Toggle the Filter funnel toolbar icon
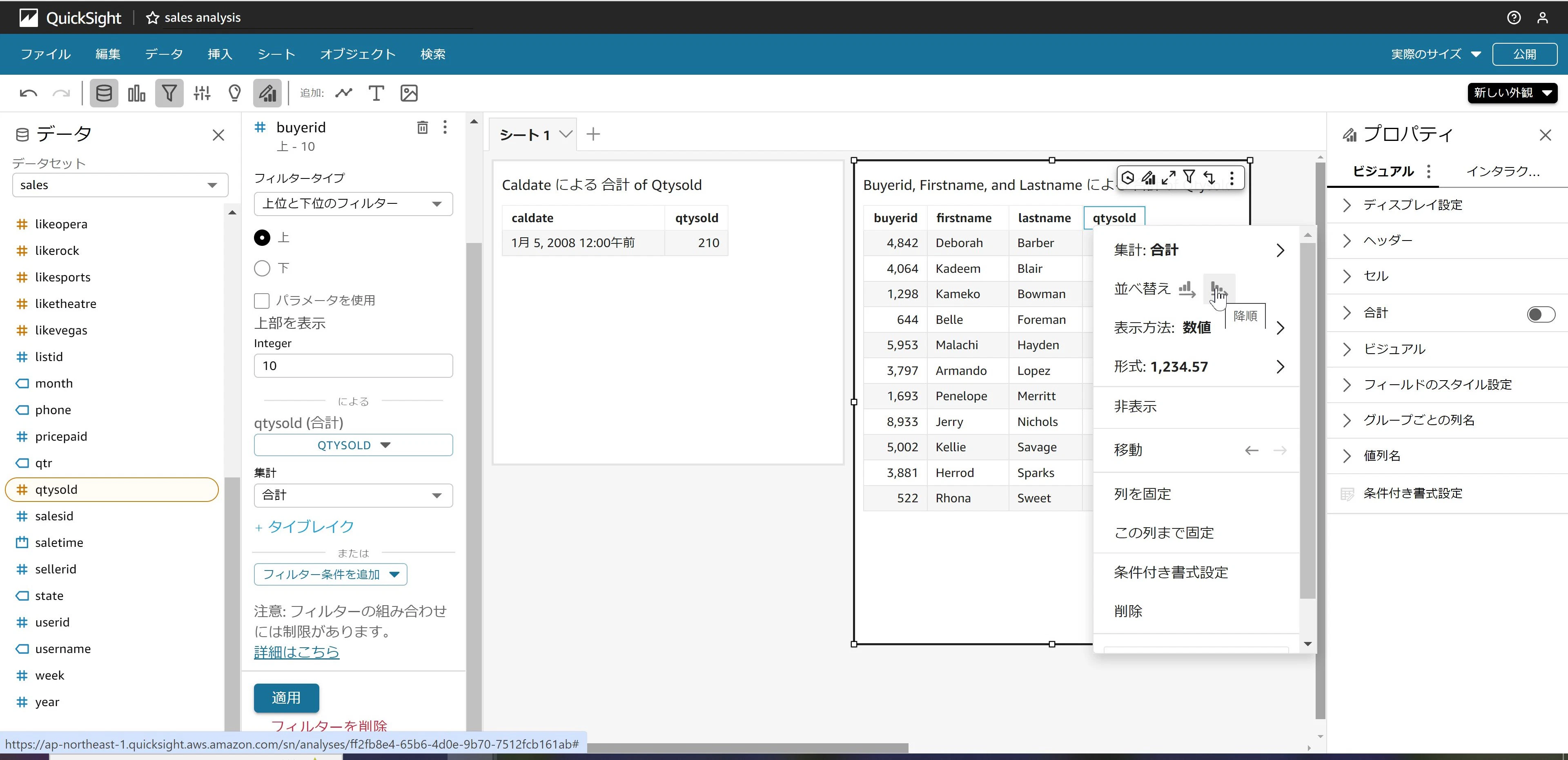Image resolution: width=1568 pixels, height=760 pixels. (169, 93)
